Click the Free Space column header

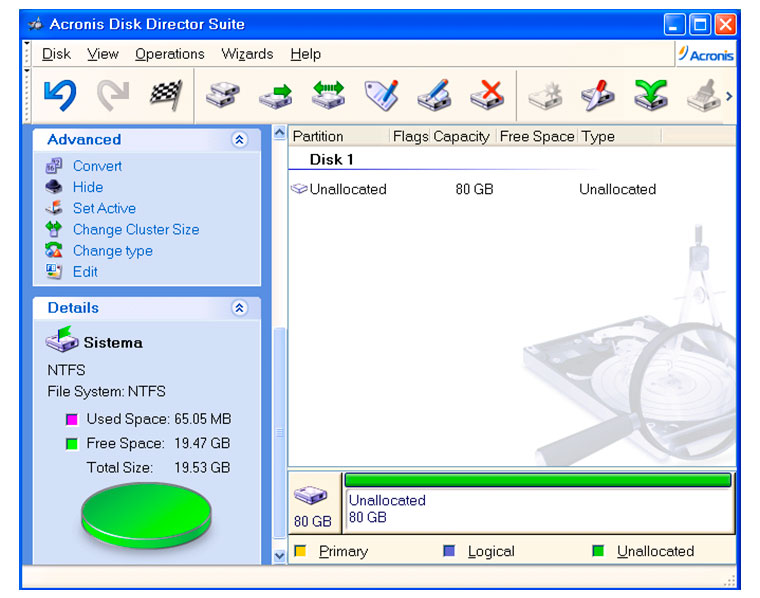pyautogui.click(x=537, y=137)
